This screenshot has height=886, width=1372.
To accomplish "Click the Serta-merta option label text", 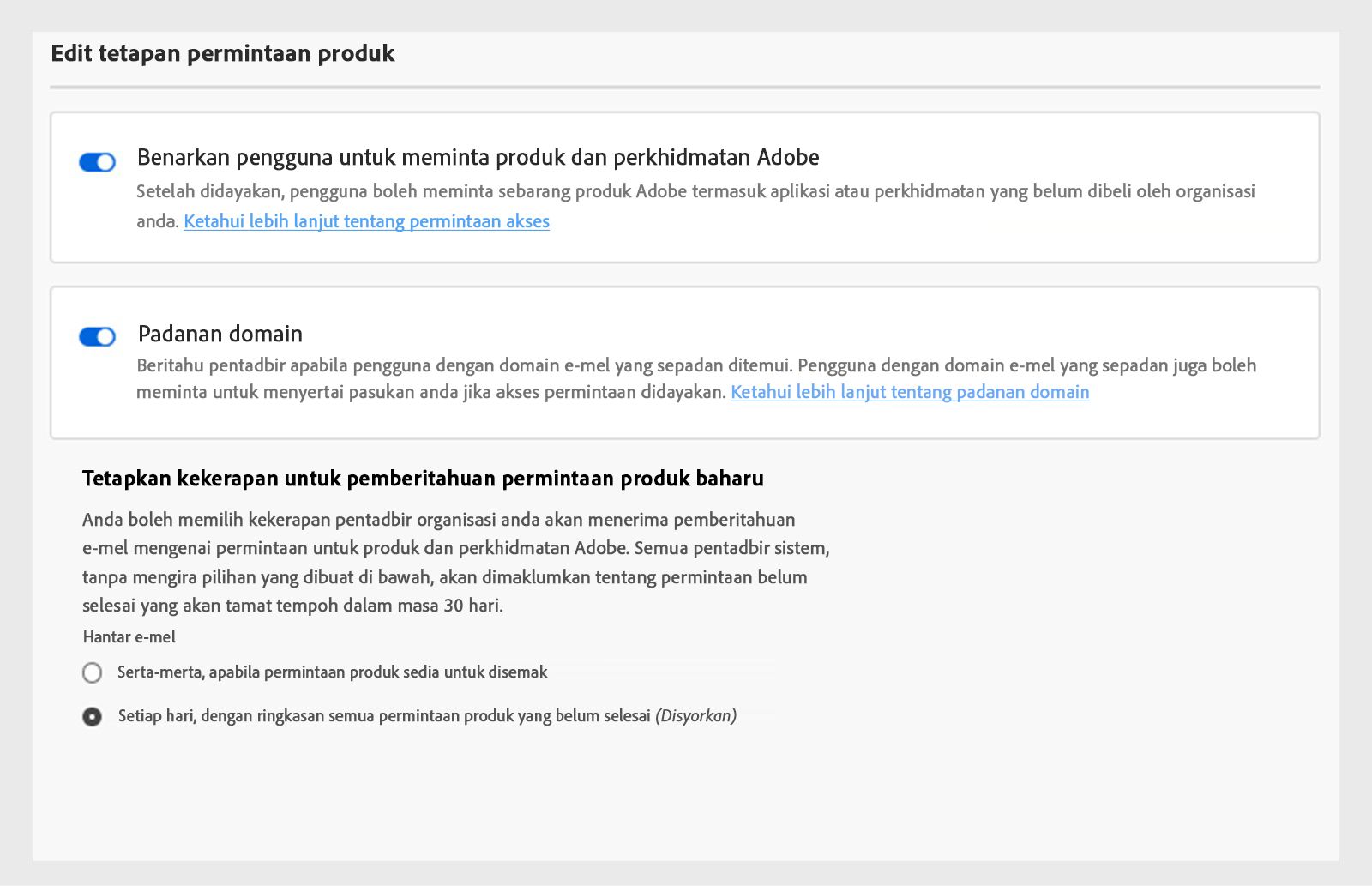I will point(333,672).
